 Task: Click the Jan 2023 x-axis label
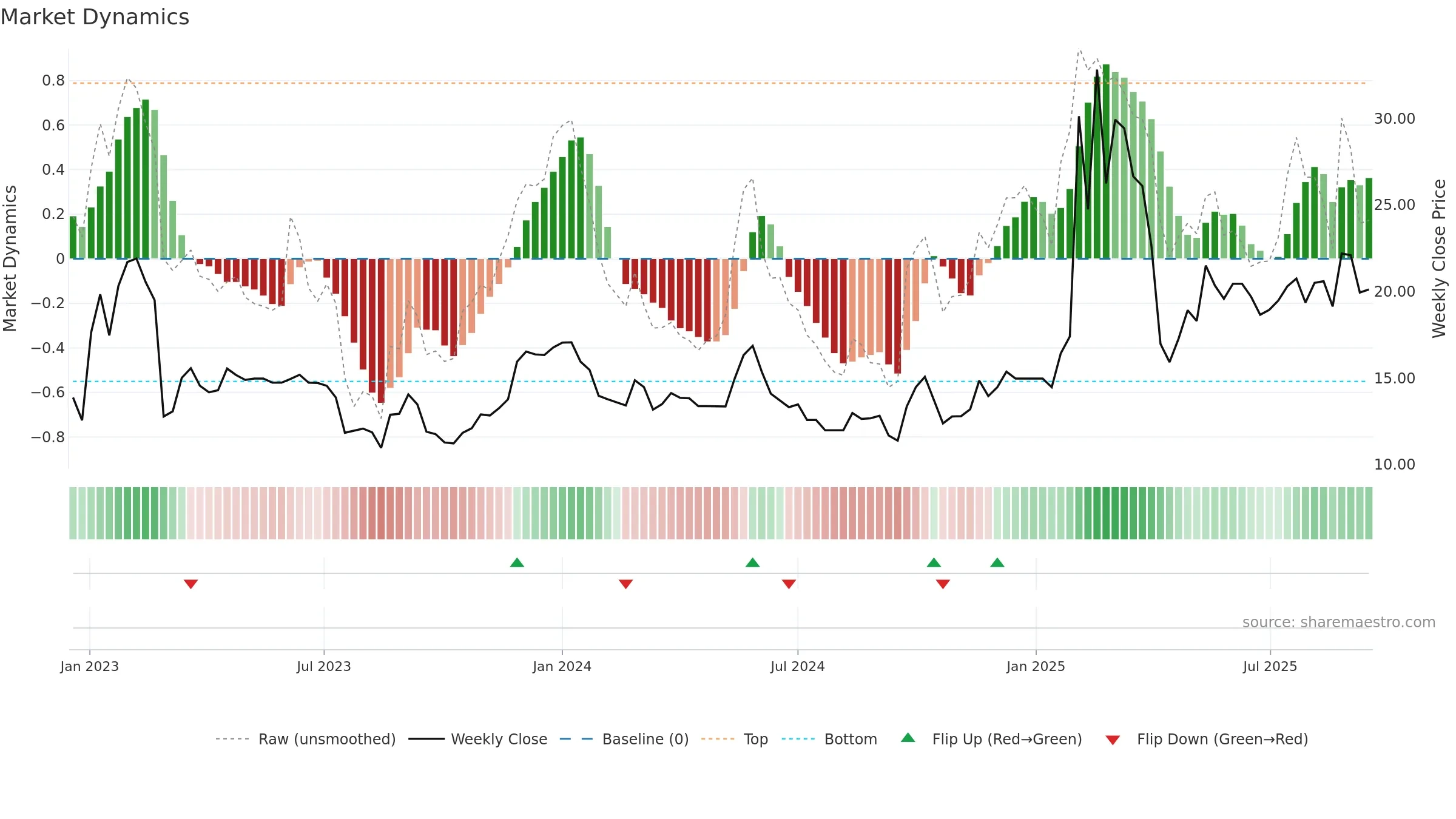[90, 666]
